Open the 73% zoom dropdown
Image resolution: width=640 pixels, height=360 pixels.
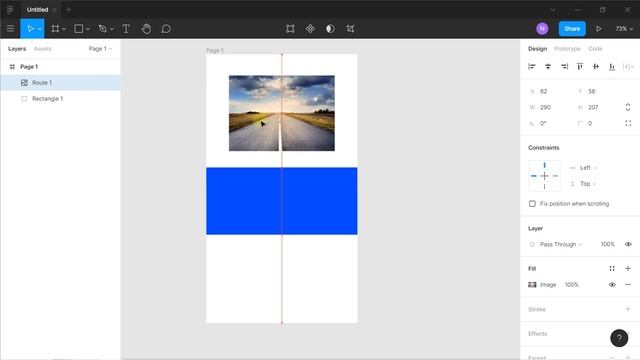click(x=624, y=29)
